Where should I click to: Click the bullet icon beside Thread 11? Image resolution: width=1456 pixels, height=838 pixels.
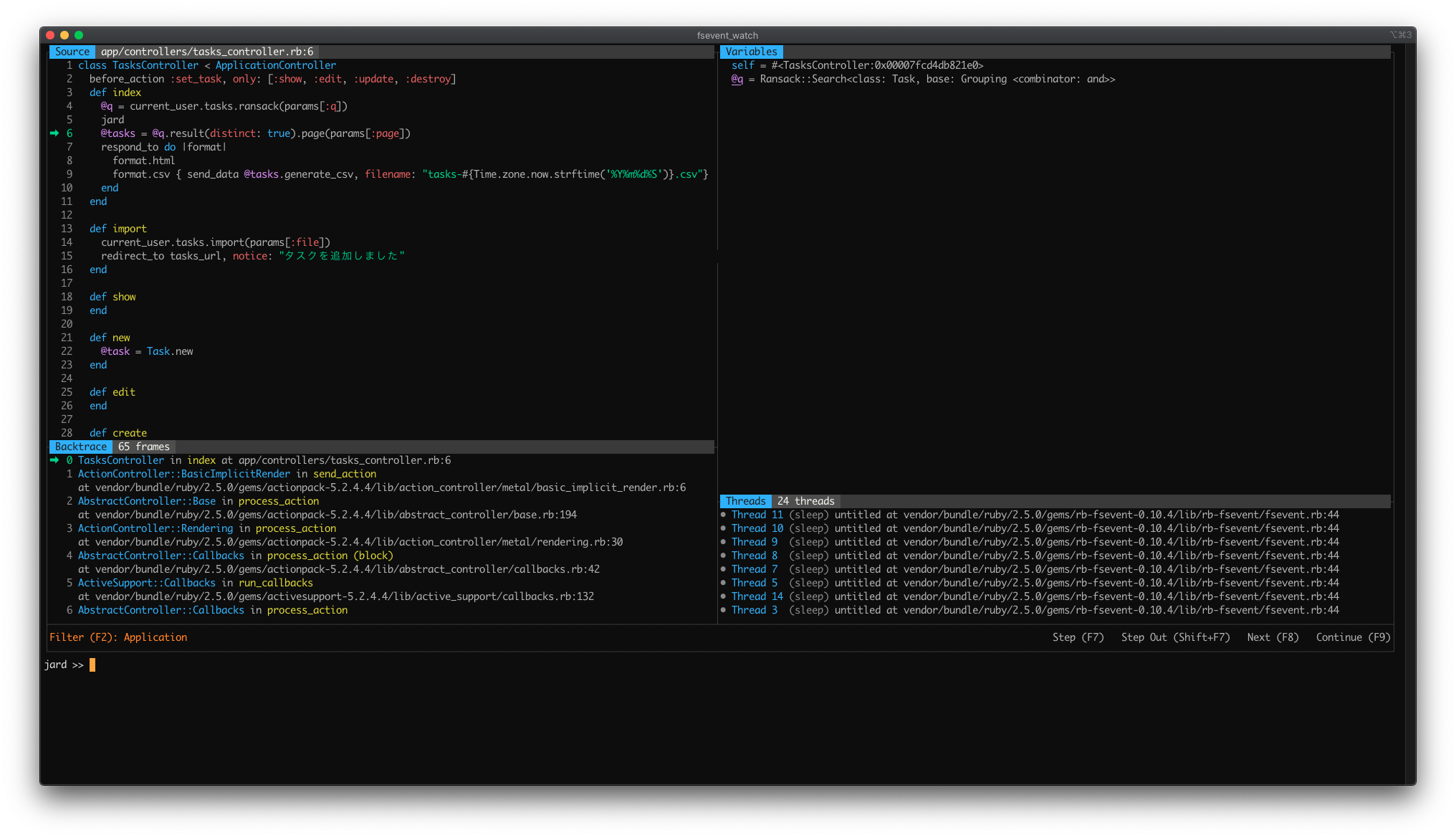click(723, 514)
